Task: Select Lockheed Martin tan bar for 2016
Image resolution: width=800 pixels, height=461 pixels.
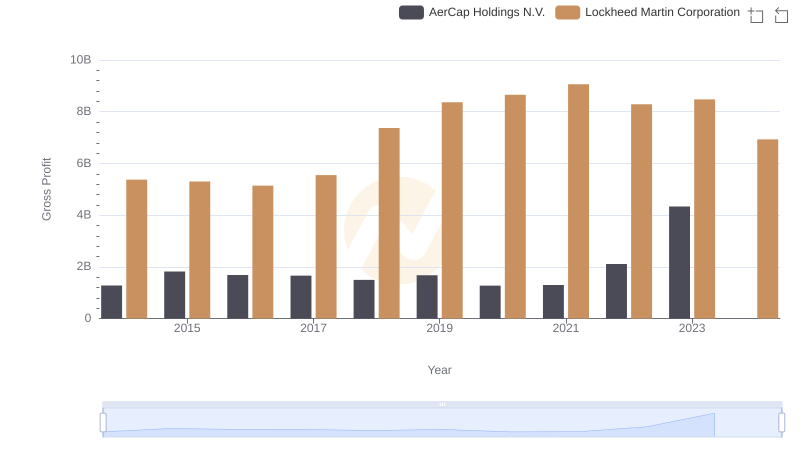Action: pyautogui.click(x=263, y=252)
